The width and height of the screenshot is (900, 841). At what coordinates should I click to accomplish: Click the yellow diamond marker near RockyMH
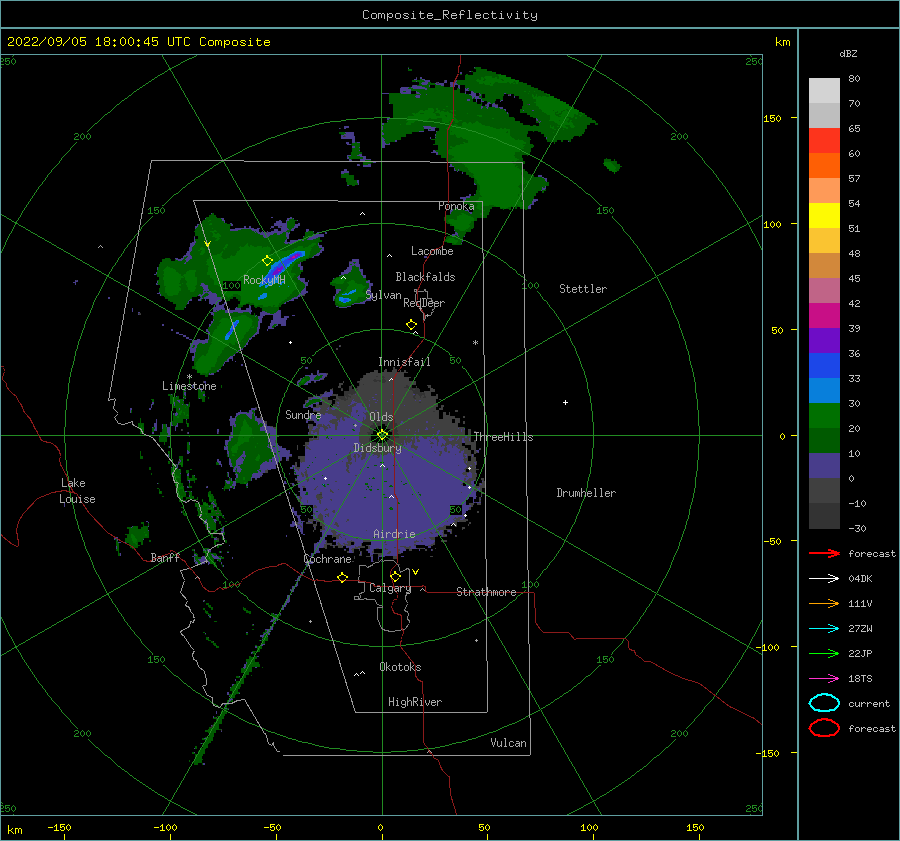point(267,261)
